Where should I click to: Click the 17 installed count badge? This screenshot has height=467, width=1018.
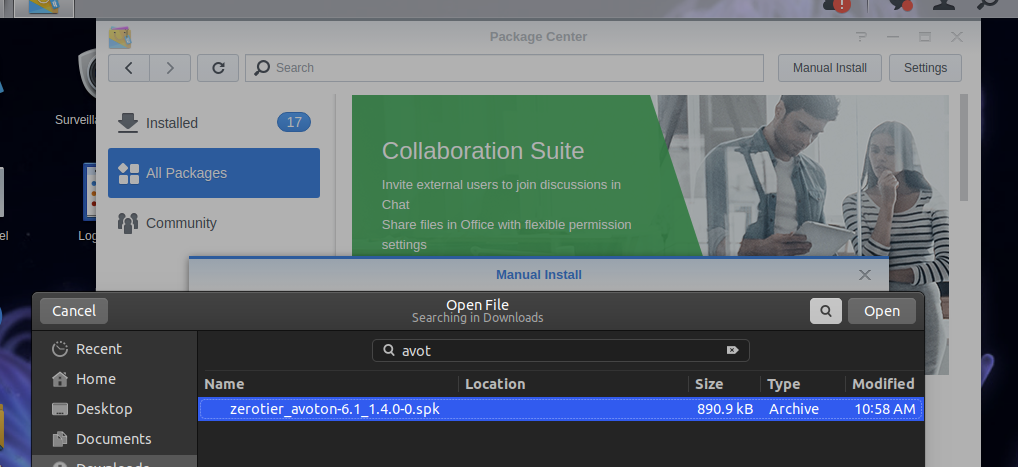(293, 122)
